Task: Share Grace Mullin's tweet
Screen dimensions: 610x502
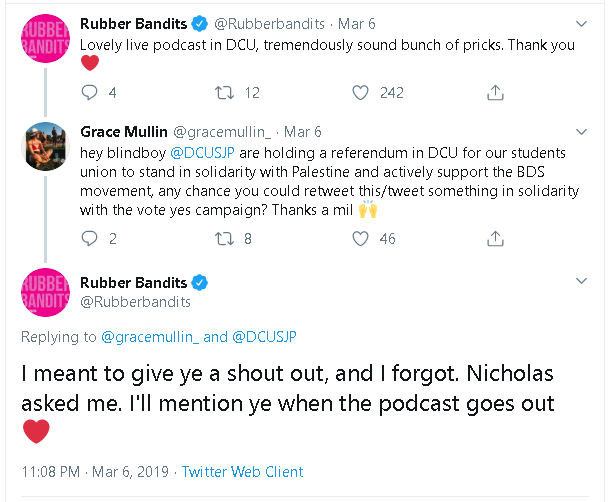Action: point(494,239)
